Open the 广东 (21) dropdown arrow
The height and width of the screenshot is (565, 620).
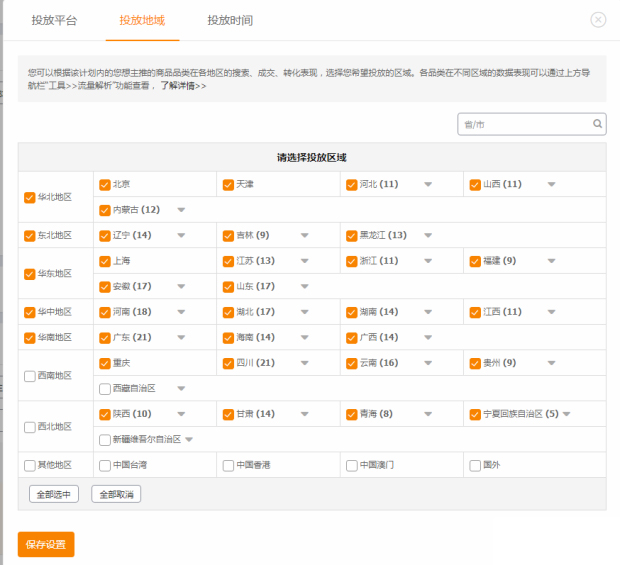[x=181, y=337]
